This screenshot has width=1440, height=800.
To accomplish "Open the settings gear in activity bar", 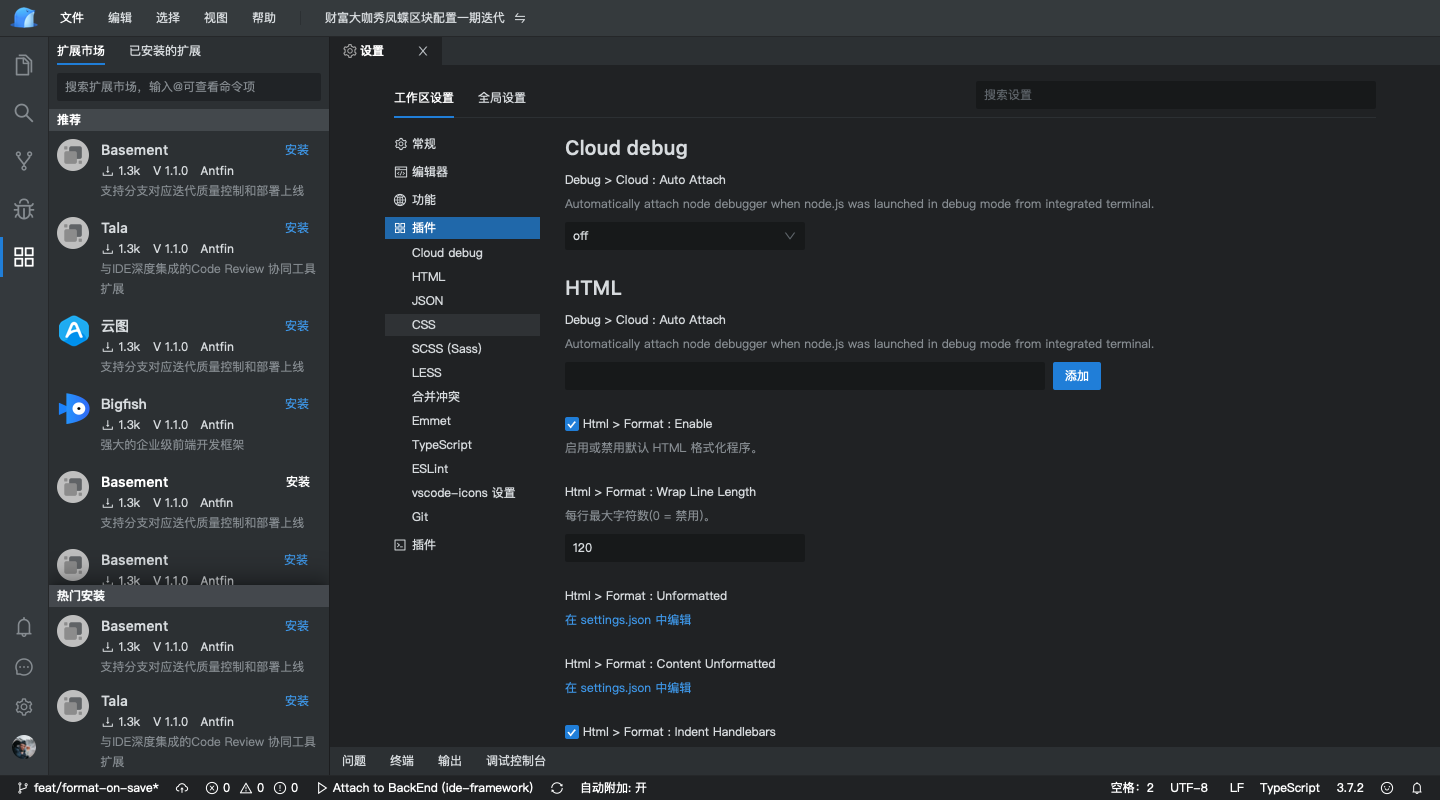I will point(24,707).
